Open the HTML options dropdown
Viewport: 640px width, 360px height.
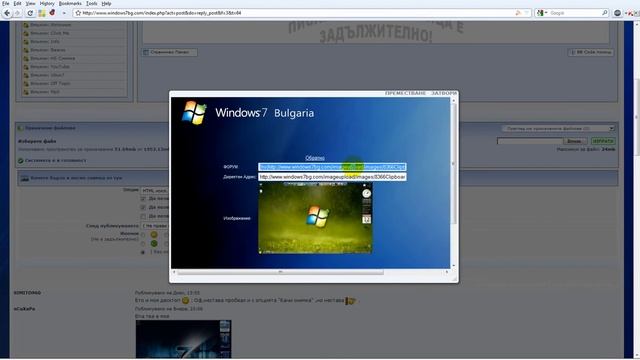(154, 190)
